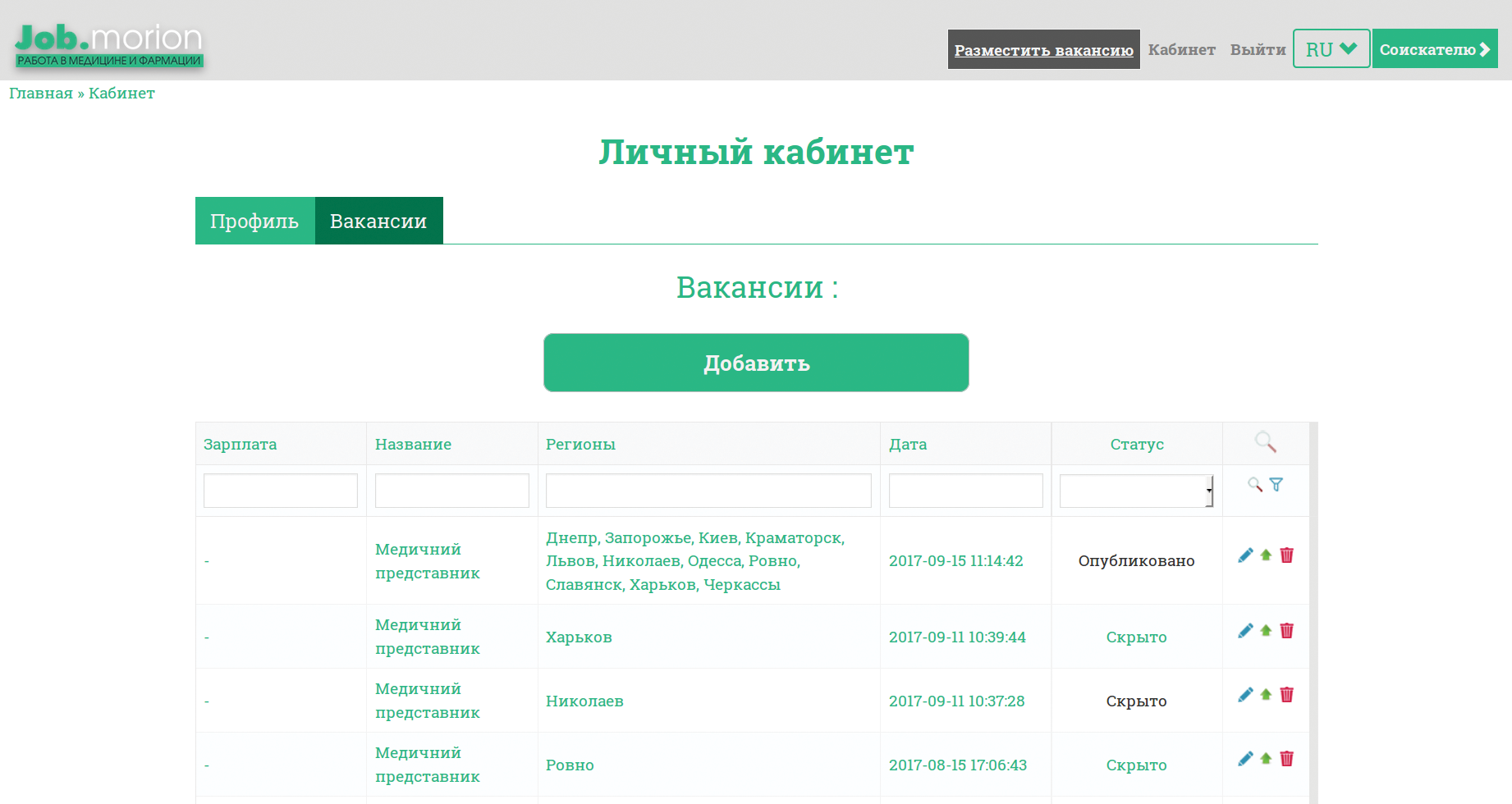The image size is (1512, 804).
Task: Delete the Николаев vacancy with the trash icon
Action: point(1286,695)
